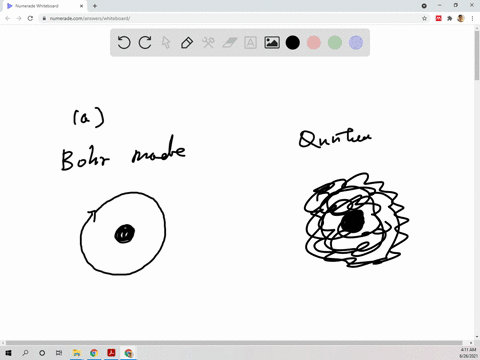Open Chrome three-dot menu
480x360 pixels.
472,18
